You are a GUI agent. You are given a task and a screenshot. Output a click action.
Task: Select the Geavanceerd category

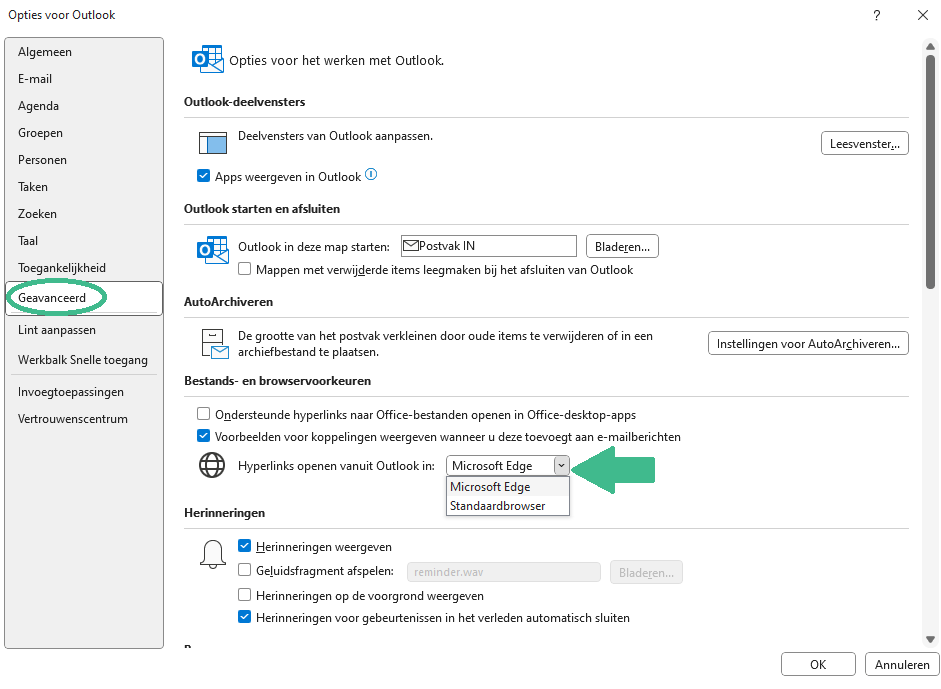pyautogui.click(x=84, y=298)
